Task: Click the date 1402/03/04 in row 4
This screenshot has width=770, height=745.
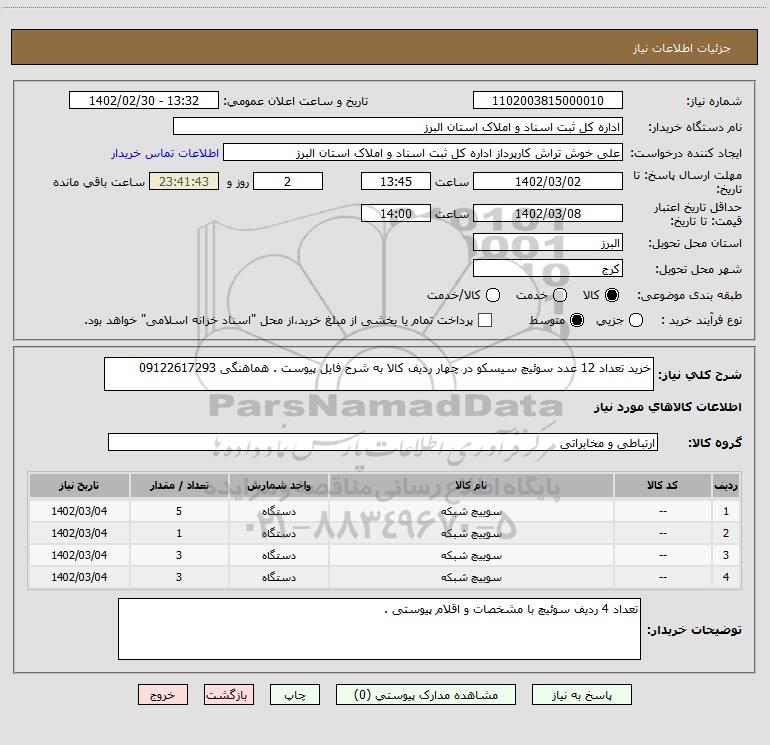Action: coord(79,578)
